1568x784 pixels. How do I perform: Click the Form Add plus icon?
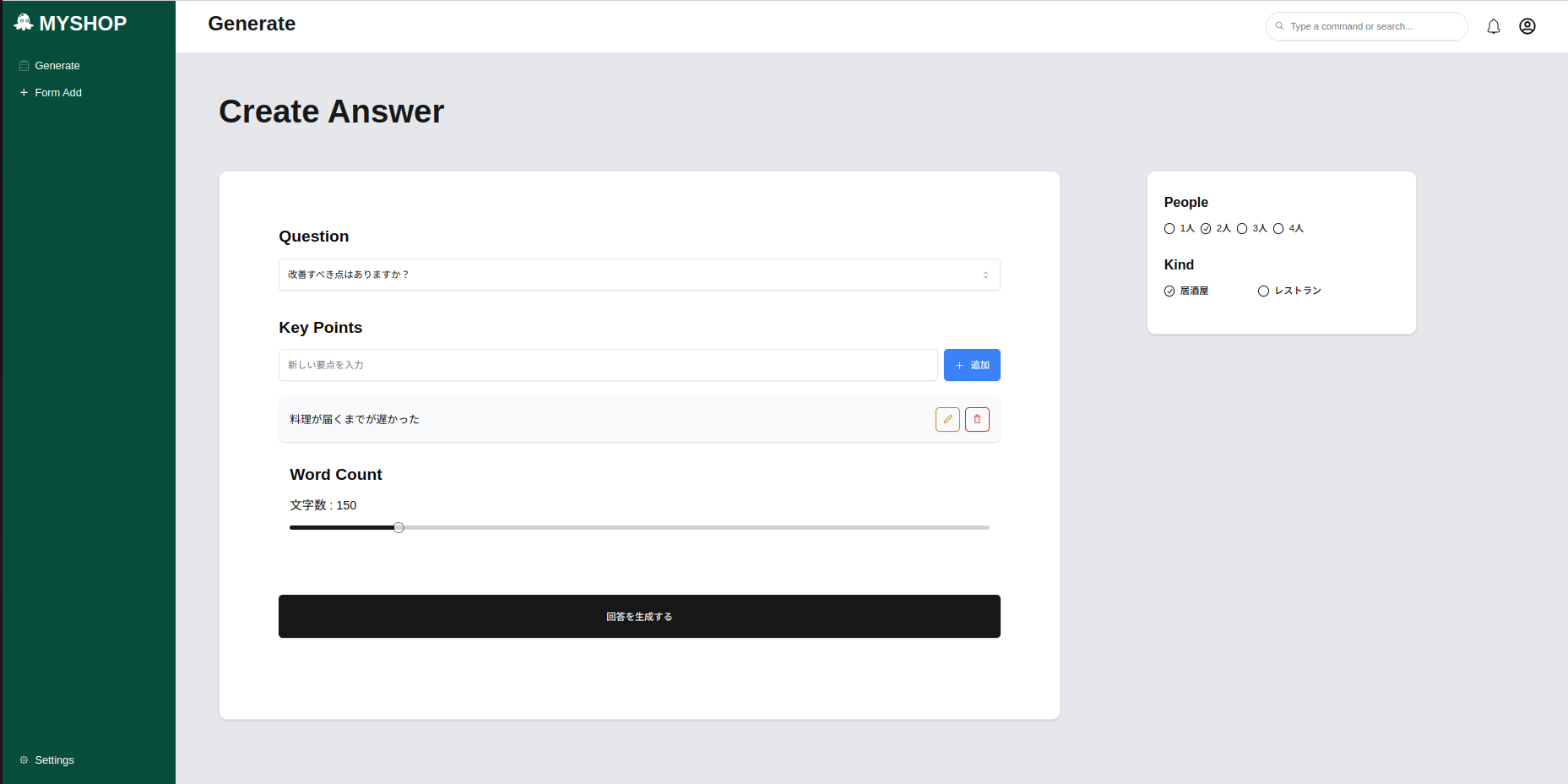pos(24,92)
